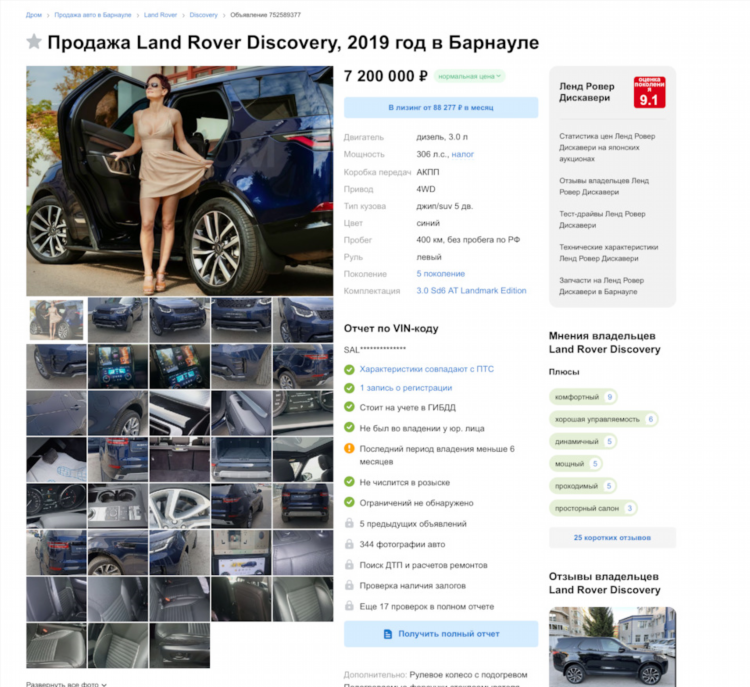Click the price '7 200 000 ₽'
Image resolution: width=750 pixels, height=687 pixels.
tap(386, 76)
